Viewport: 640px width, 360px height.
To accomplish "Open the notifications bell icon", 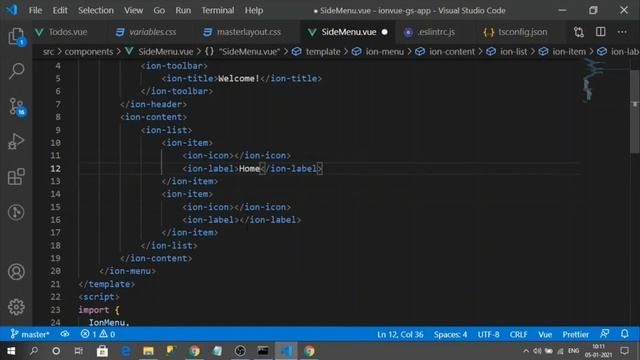I will [624, 334].
